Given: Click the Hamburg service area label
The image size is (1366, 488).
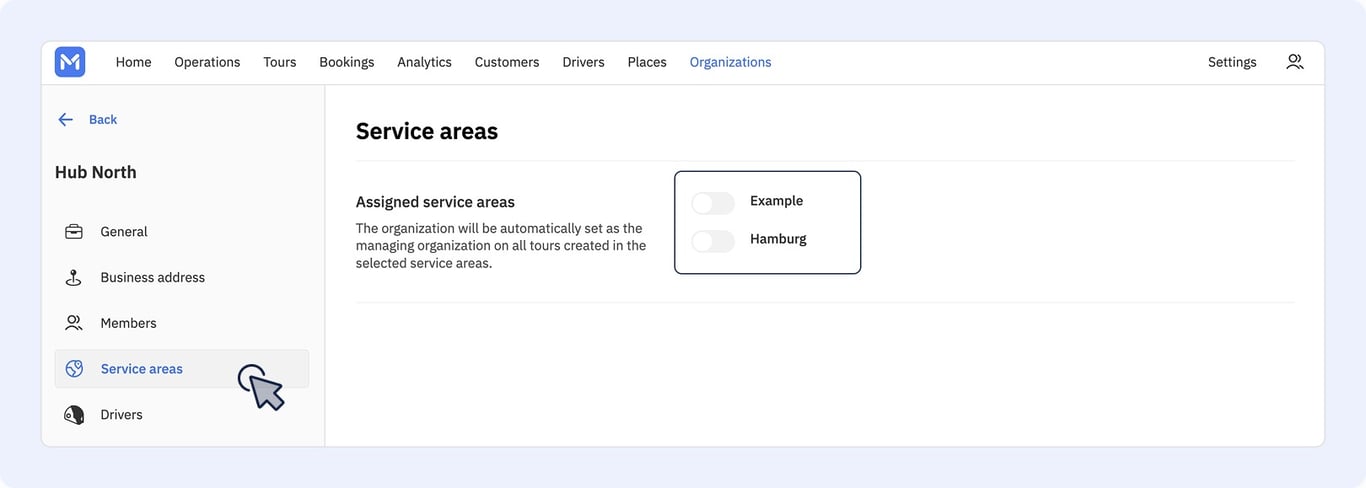Looking at the screenshot, I should (x=778, y=239).
